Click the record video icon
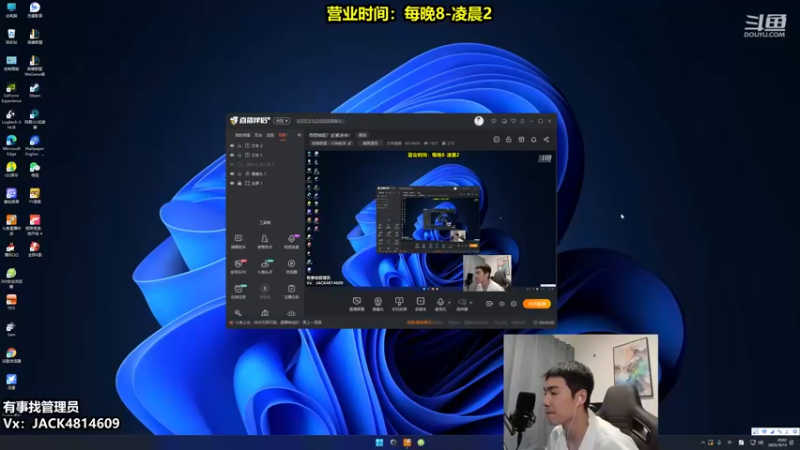The width and height of the screenshot is (800, 450). (489, 304)
